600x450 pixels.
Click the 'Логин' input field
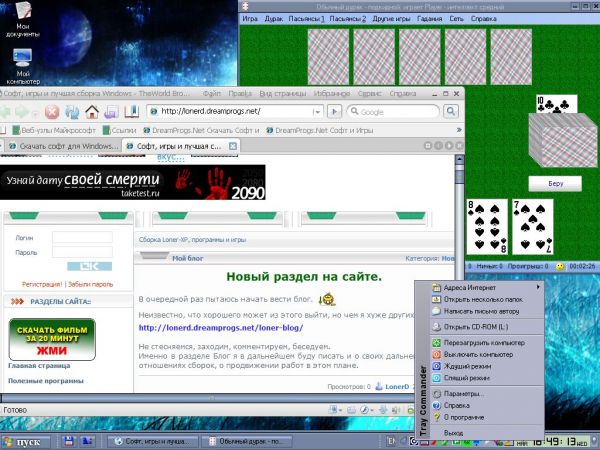coord(82,237)
